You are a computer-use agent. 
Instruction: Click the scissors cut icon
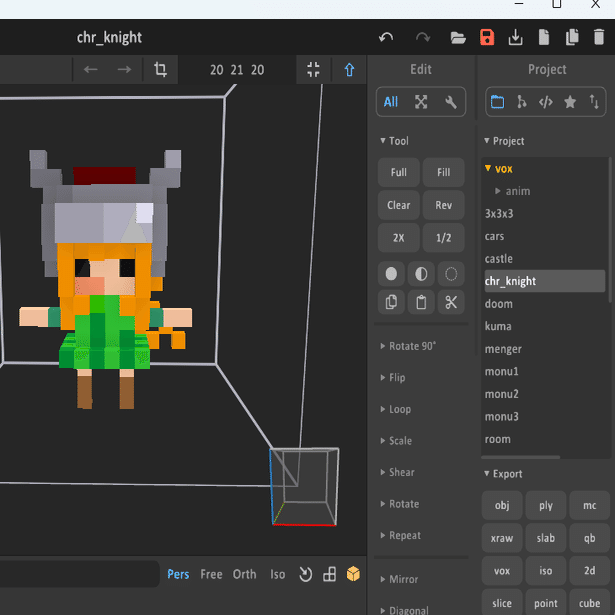click(451, 302)
